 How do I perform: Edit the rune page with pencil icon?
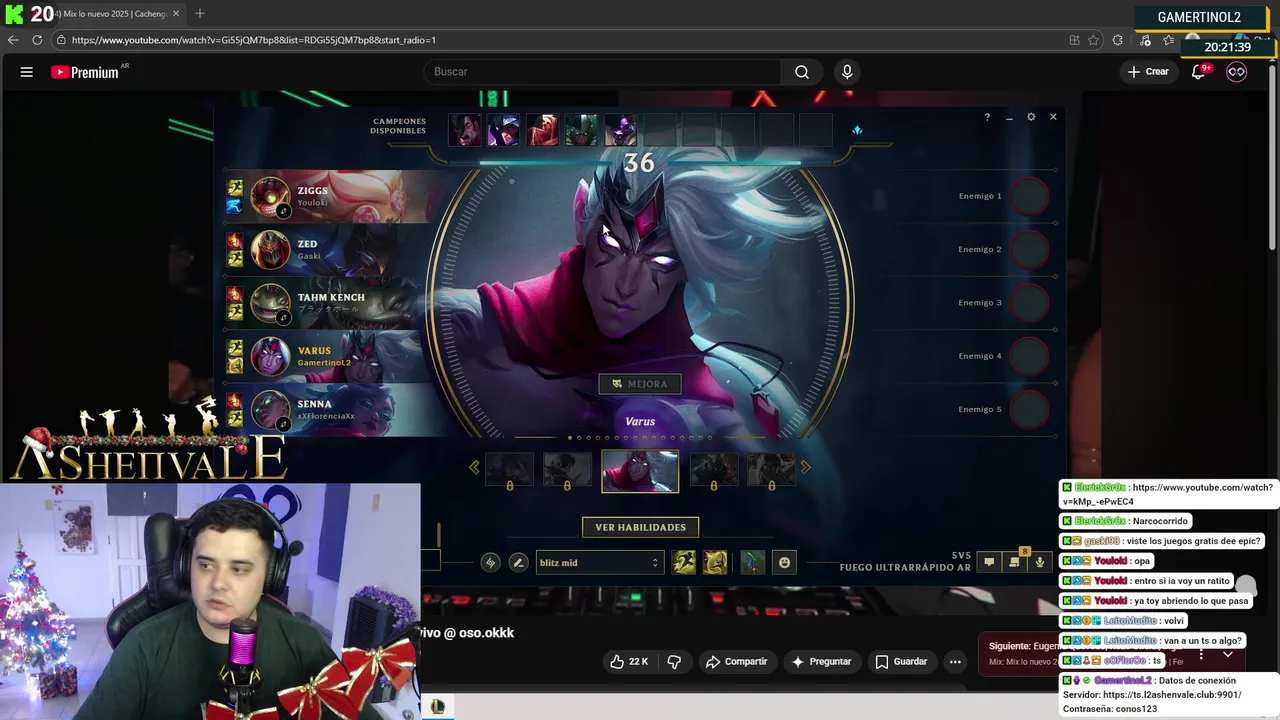tap(518, 563)
